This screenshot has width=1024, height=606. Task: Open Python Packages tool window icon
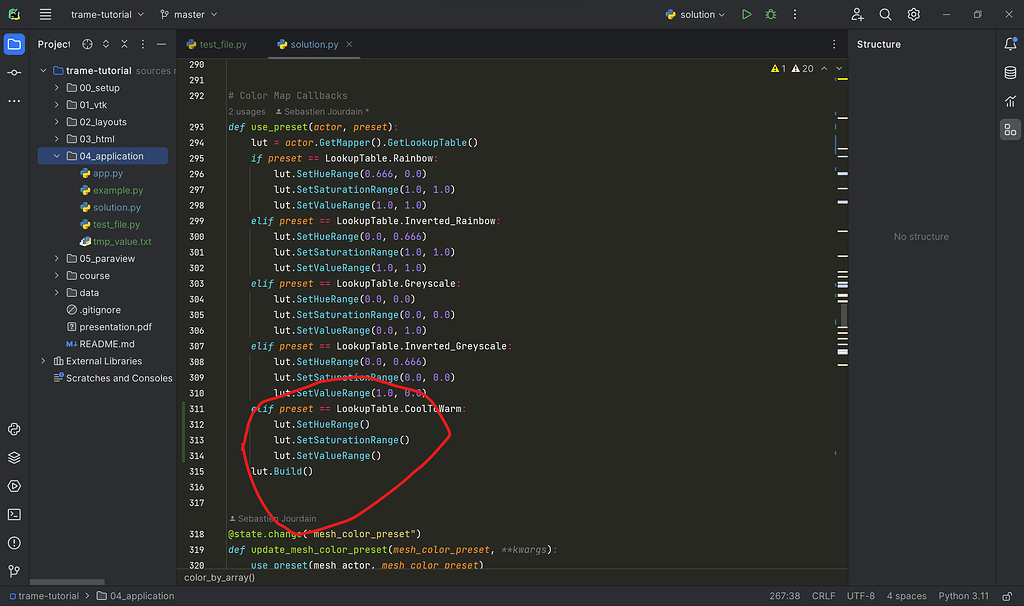click(x=14, y=457)
